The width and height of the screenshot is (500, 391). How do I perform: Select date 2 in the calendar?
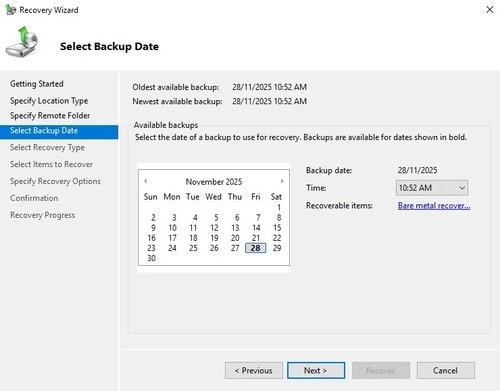pyautogui.click(x=153, y=218)
